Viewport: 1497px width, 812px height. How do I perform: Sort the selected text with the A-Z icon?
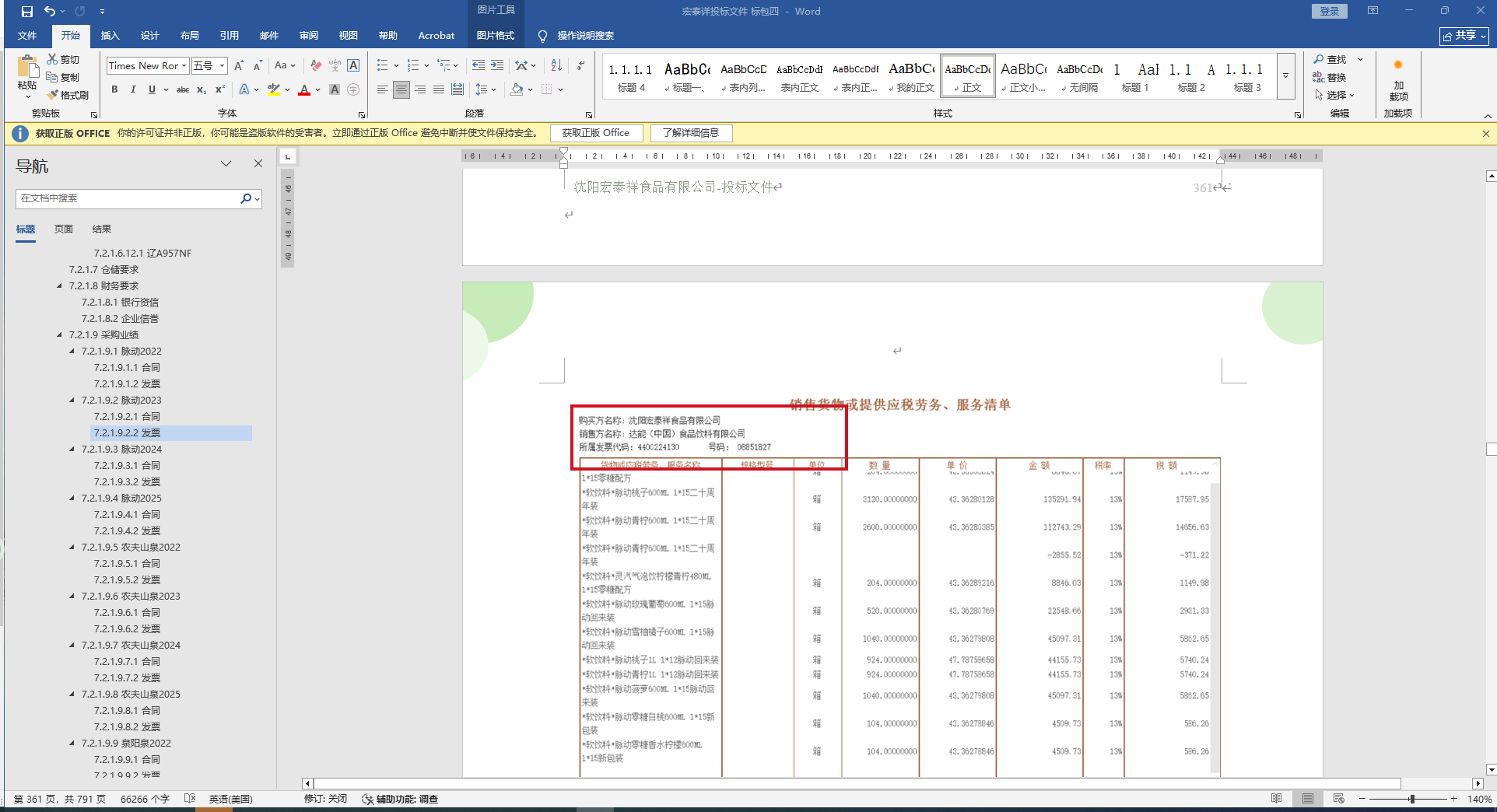pos(556,66)
